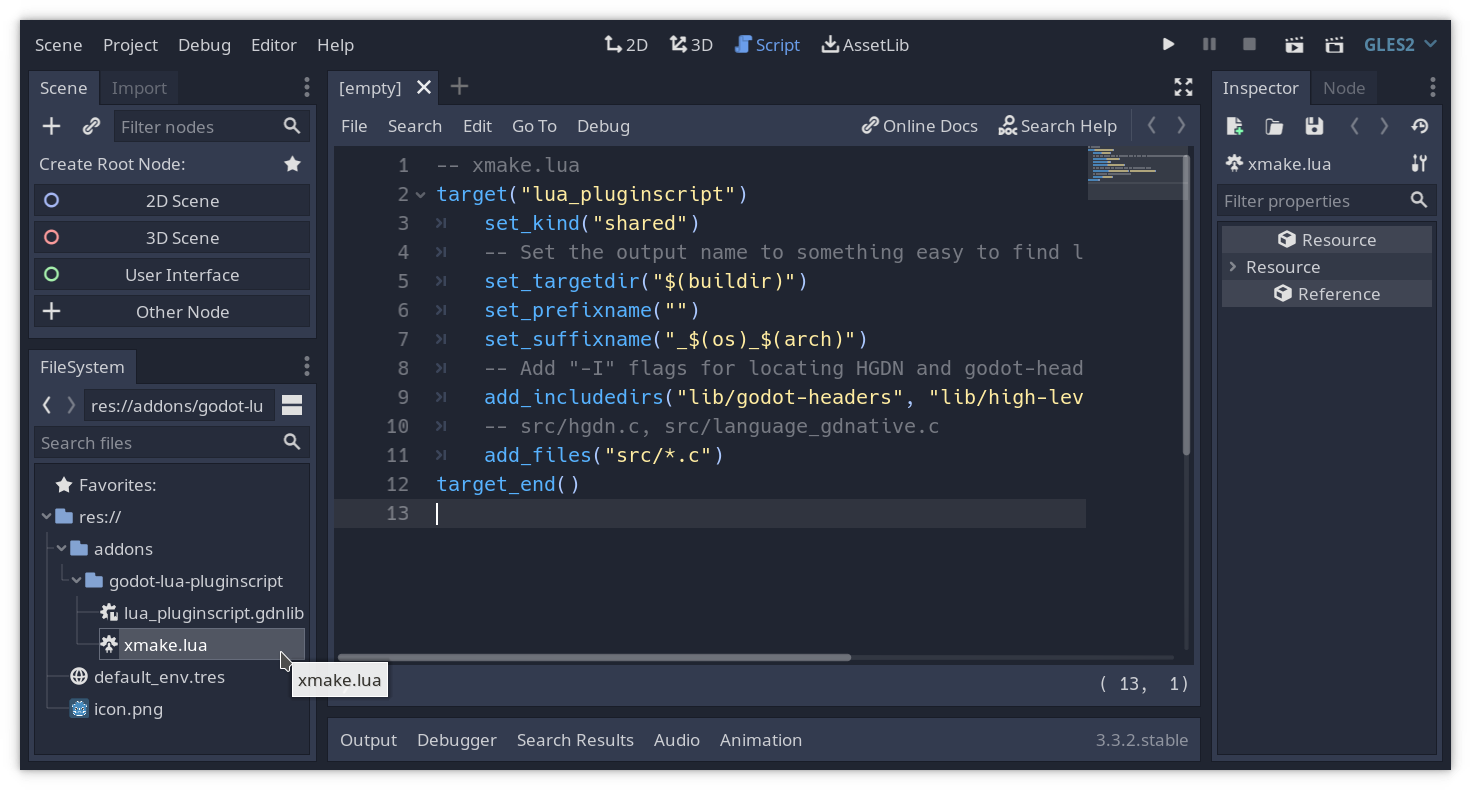The height and width of the screenshot is (790, 1471).
Task: Click the Filter properties search field
Action: (x=1314, y=201)
